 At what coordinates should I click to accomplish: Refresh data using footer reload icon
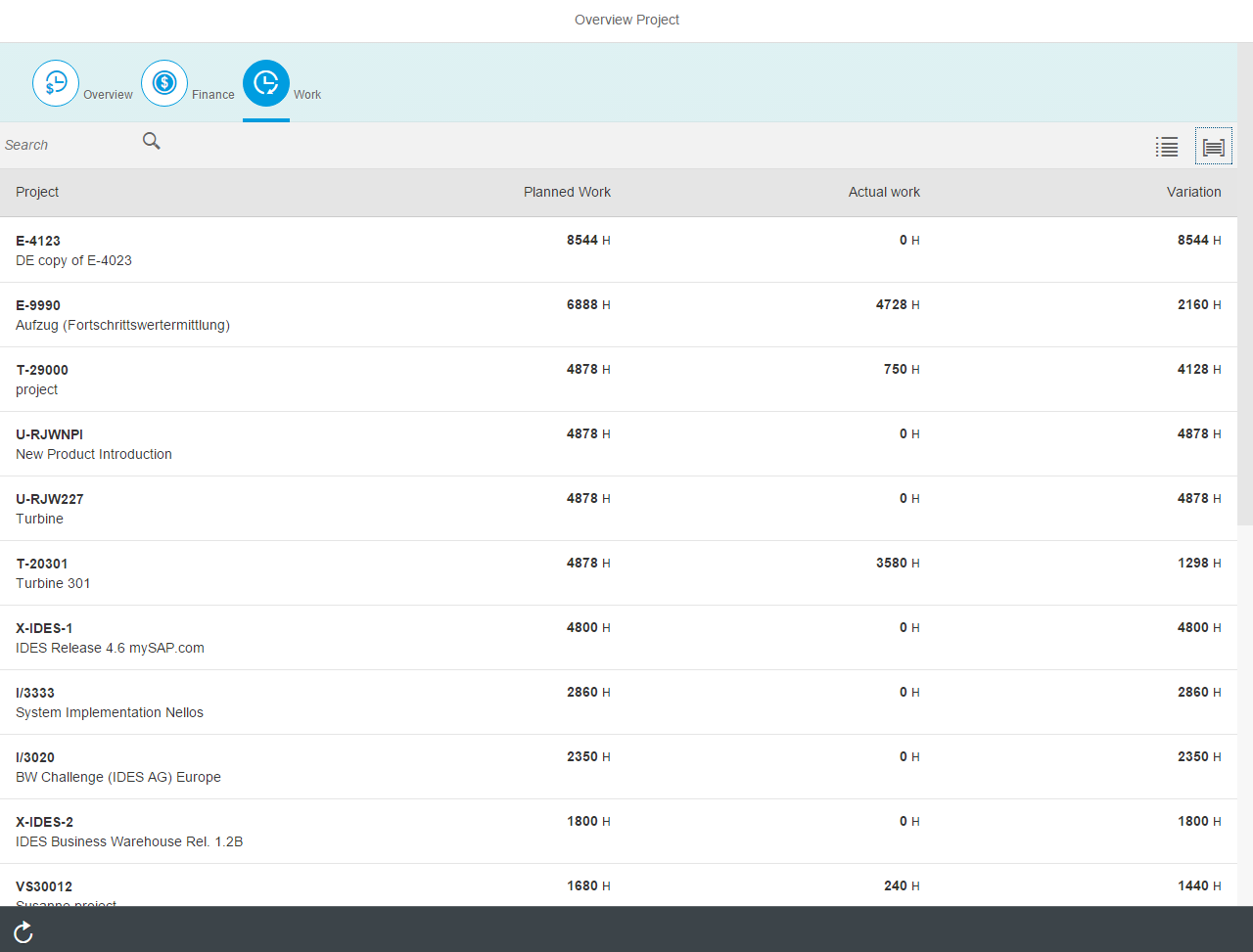tap(23, 930)
